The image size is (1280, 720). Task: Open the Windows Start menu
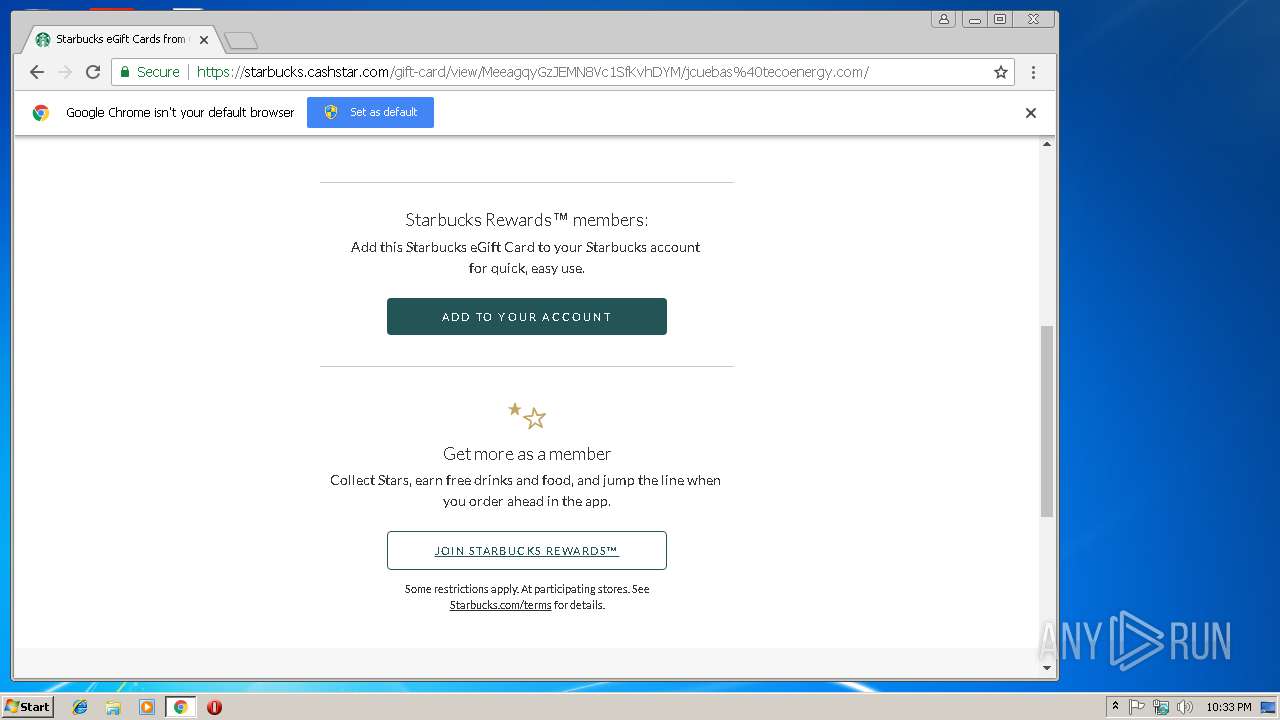(x=27, y=706)
